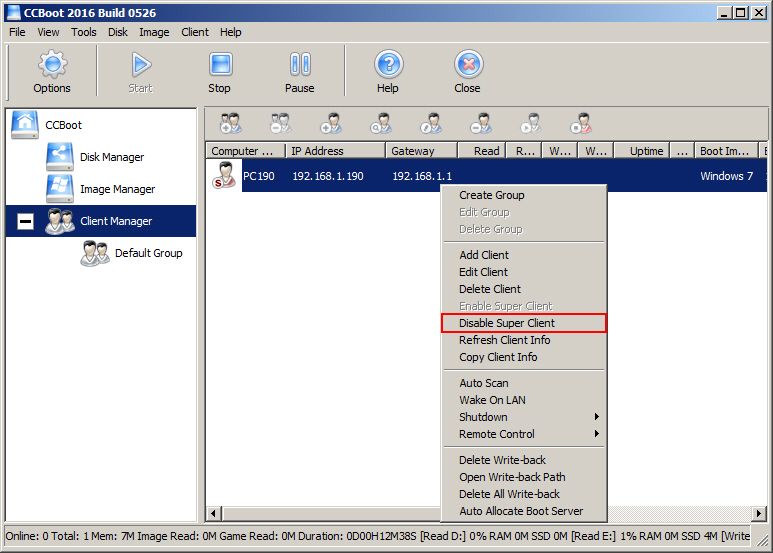Image resolution: width=773 pixels, height=553 pixels.
Task: Pause the CCBoot service
Action: (300, 71)
